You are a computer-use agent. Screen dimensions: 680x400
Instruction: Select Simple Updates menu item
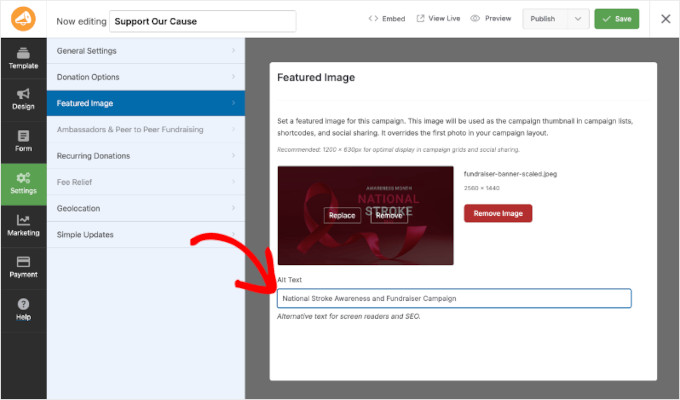[x=145, y=234]
